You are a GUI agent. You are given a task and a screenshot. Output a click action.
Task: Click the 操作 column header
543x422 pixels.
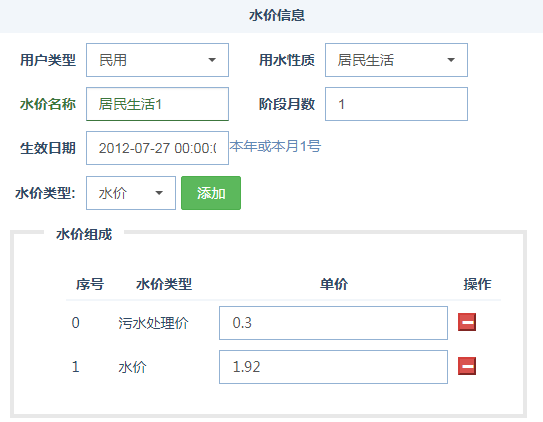click(477, 284)
